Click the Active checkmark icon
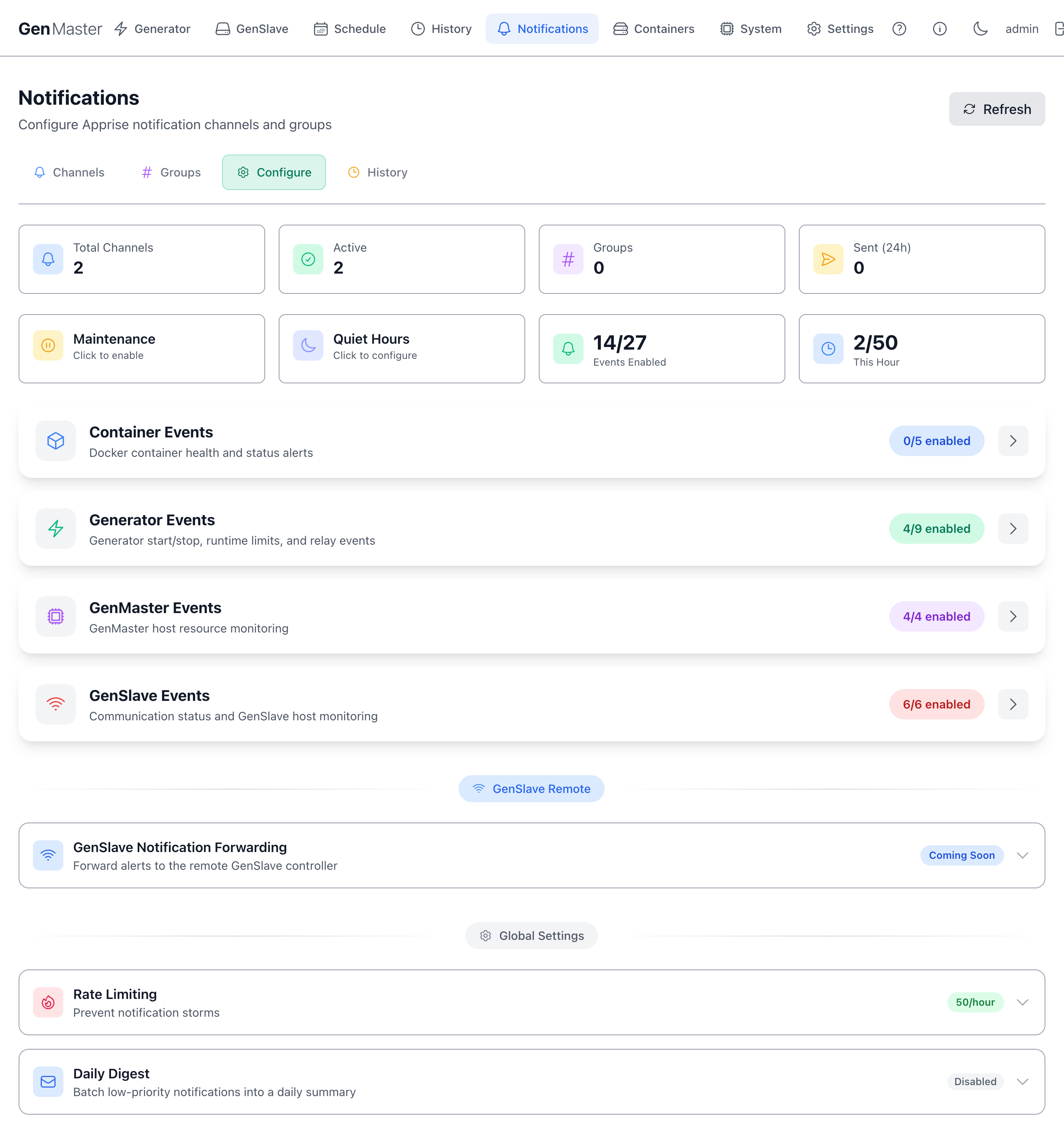This screenshot has width=1064, height=1140. point(308,259)
